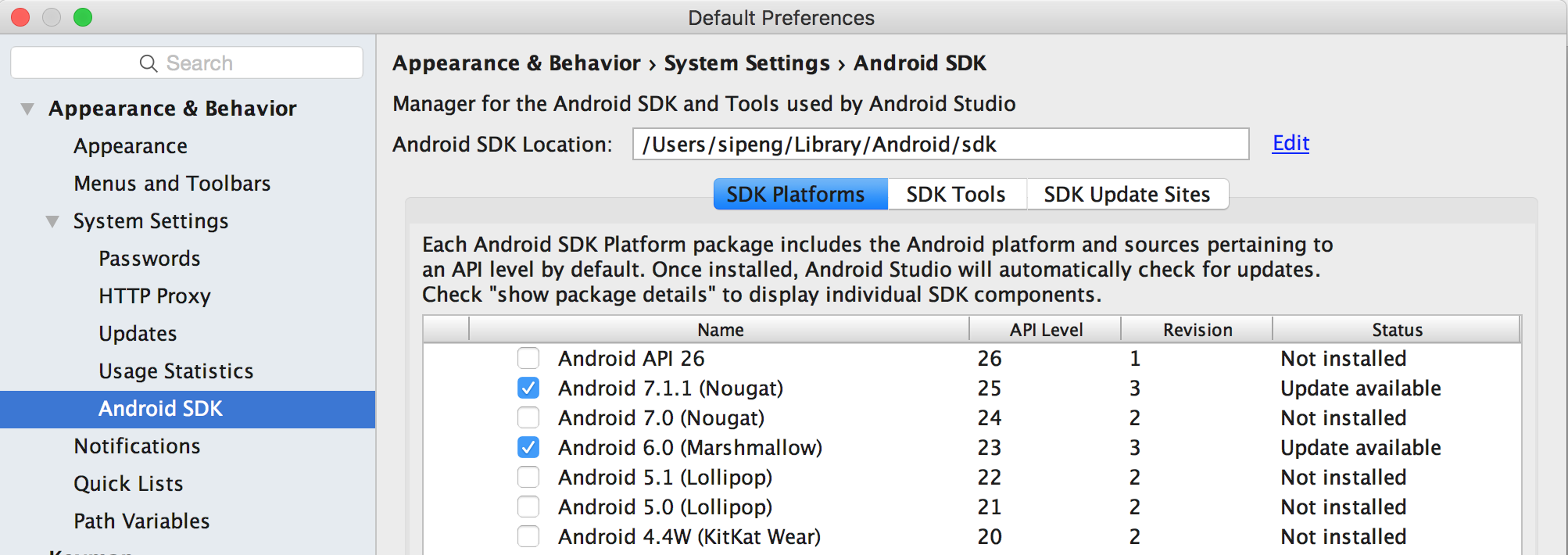Switch to the SDK Tools tab
The height and width of the screenshot is (555, 1568).
point(956,194)
